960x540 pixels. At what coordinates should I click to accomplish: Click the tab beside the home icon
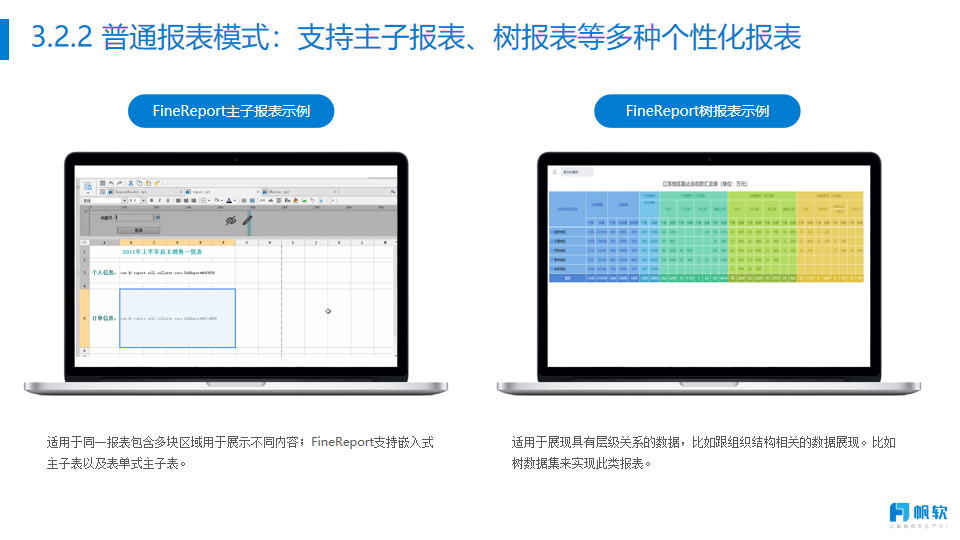point(577,172)
